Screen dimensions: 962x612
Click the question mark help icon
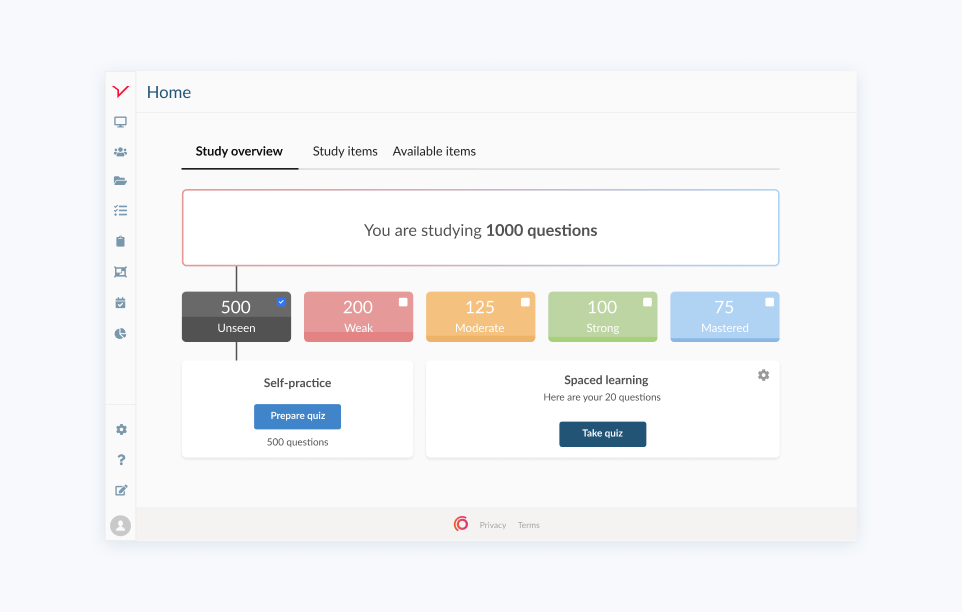(x=121, y=460)
